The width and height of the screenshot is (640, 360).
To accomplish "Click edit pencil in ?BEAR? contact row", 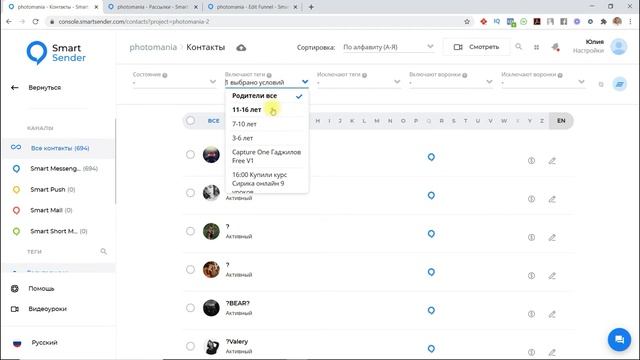I will tap(552, 314).
